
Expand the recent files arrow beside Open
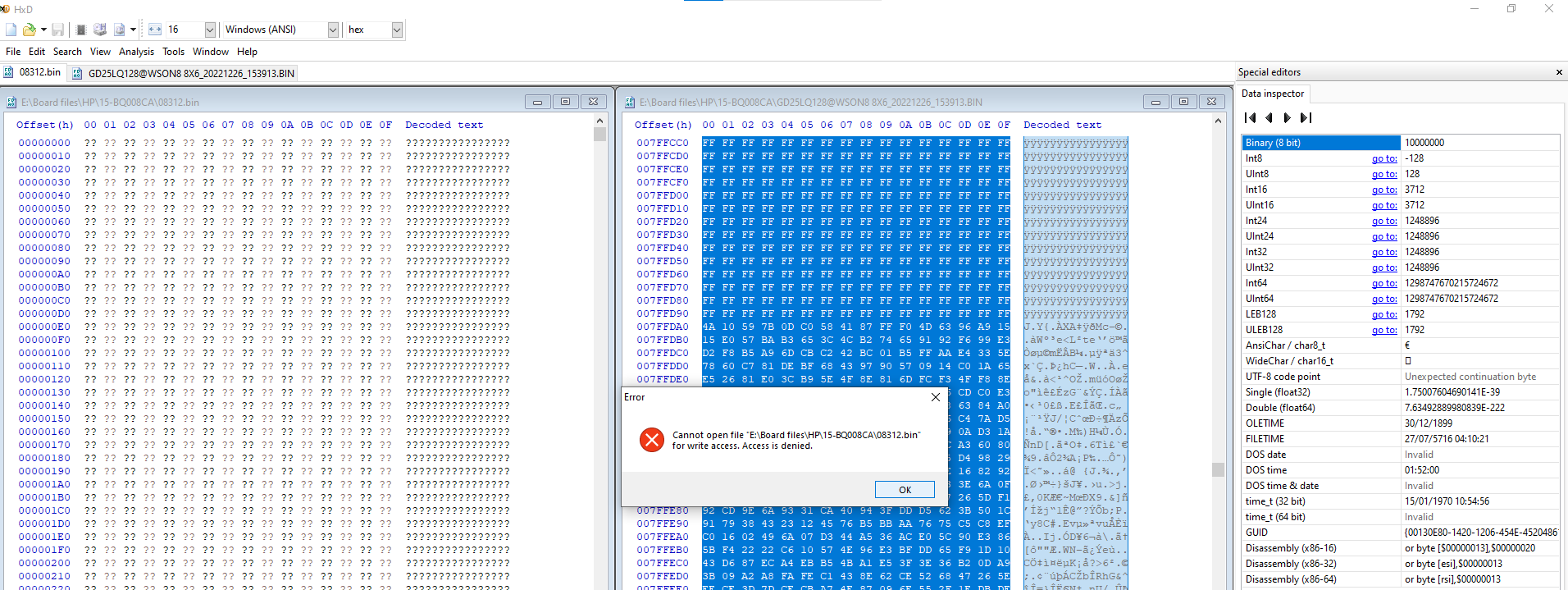pyautogui.click(x=43, y=30)
